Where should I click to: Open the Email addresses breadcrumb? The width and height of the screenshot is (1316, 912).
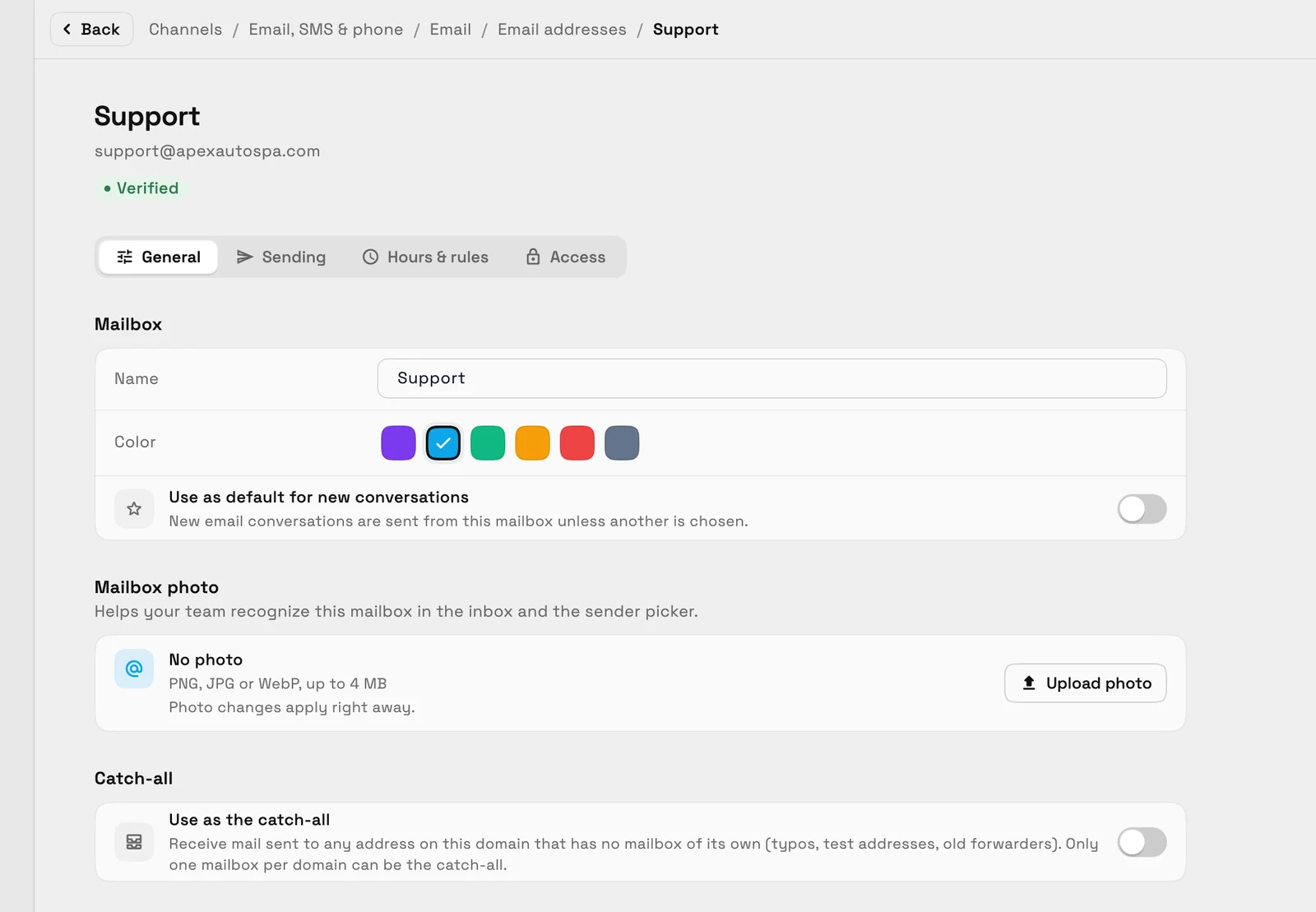coord(562,30)
